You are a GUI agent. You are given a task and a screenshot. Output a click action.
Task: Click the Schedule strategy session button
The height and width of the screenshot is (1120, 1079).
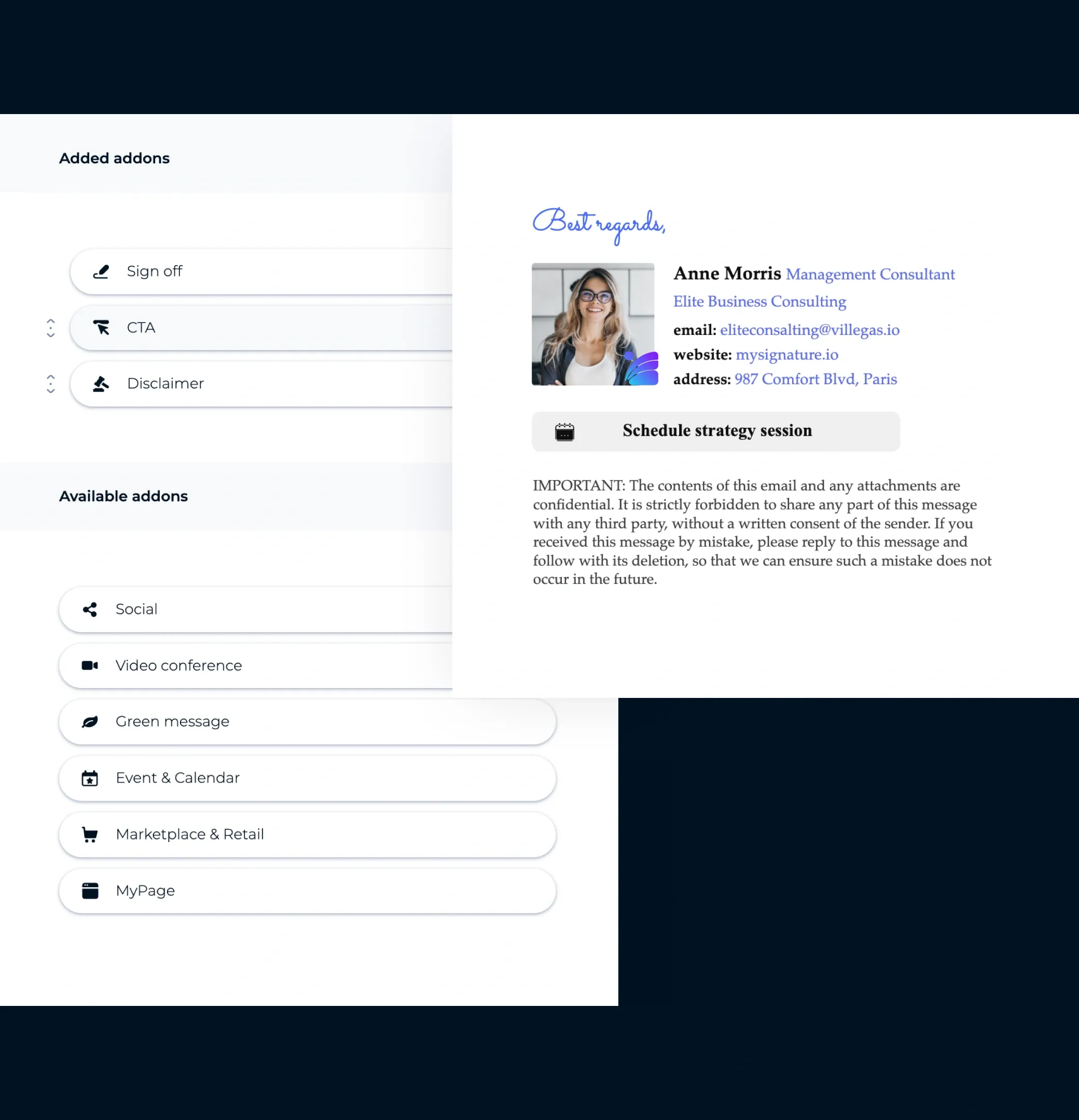[716, 431]
